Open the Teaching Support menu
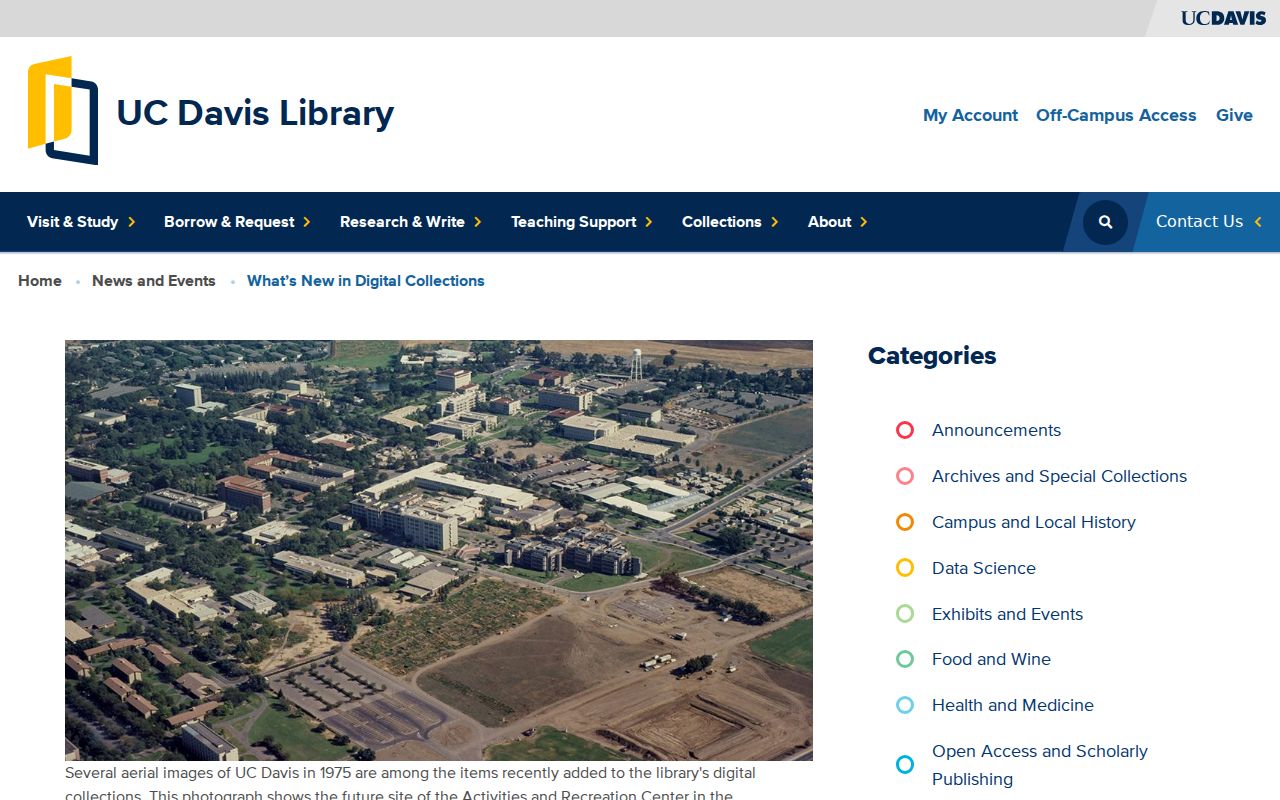Image resolution: width=1280 pixels, height=800 pixels. click(x=573, y=222)
